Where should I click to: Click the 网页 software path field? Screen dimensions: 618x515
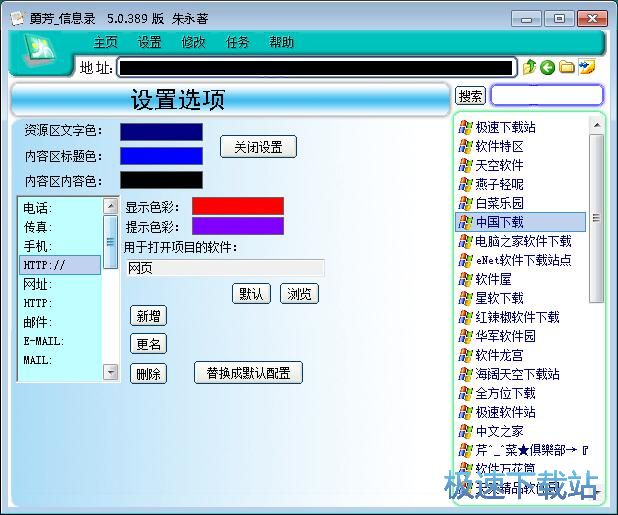[x=225, y=268]
